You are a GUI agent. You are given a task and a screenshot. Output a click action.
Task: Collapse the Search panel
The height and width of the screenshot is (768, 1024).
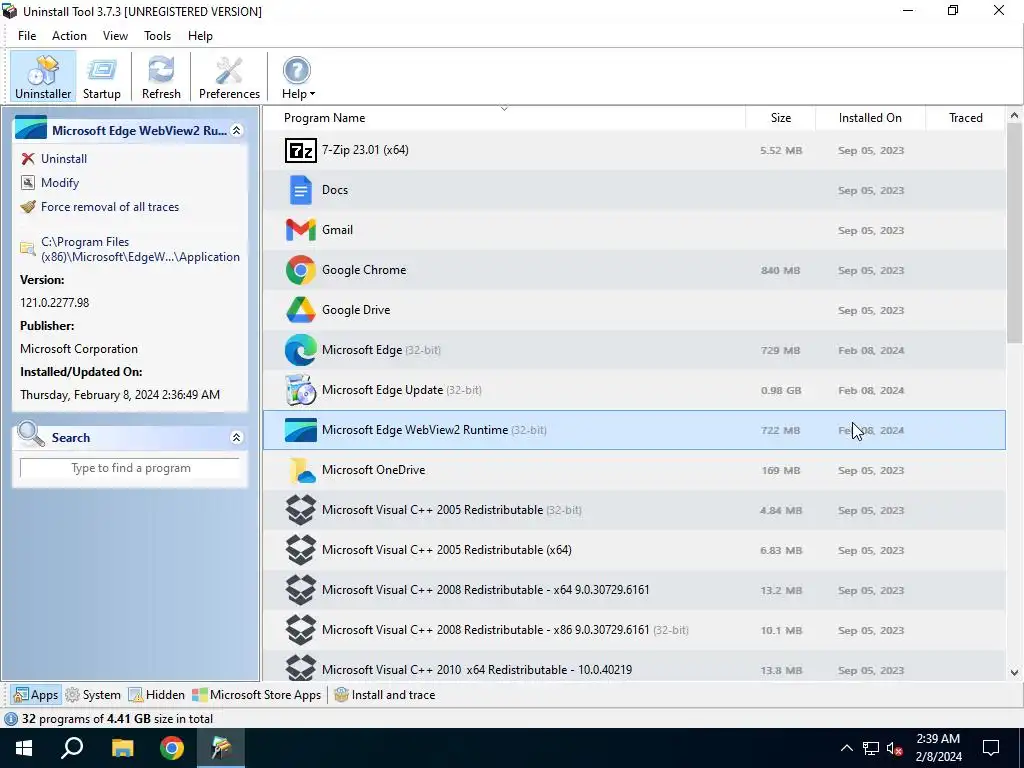[x=236, y=438]
